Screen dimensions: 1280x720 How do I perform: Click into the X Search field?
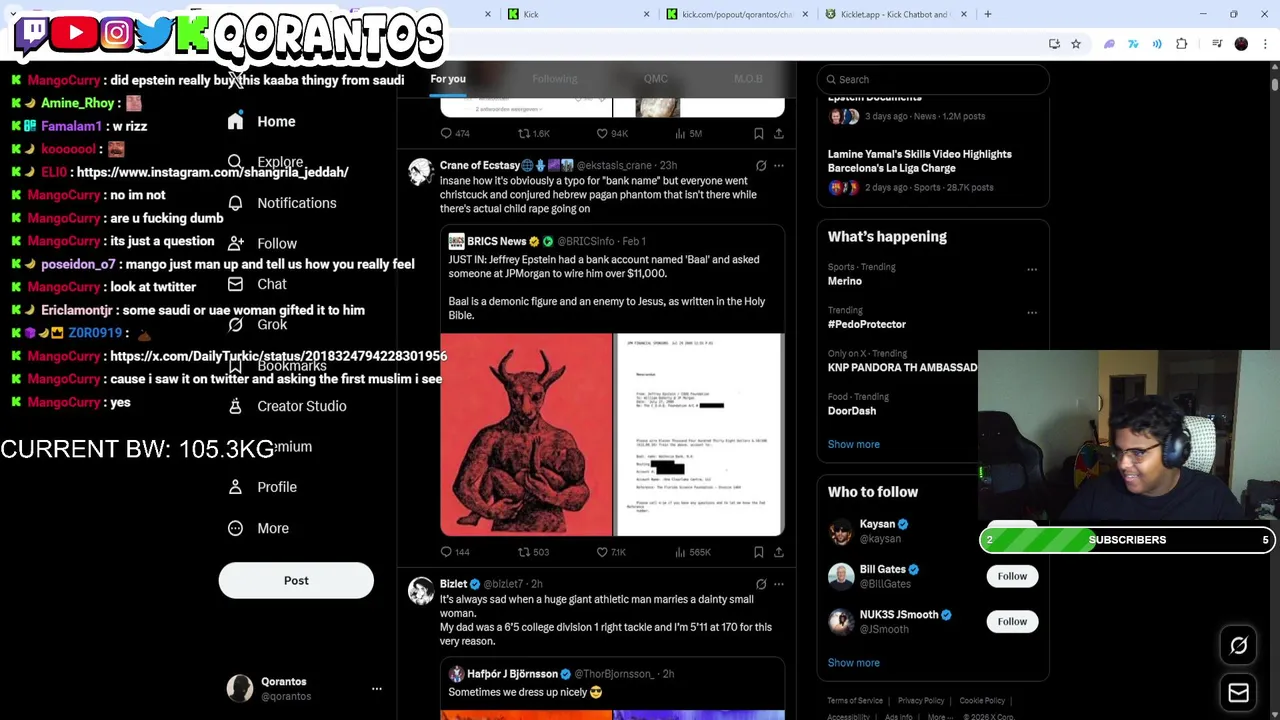(x=933, y=79)
